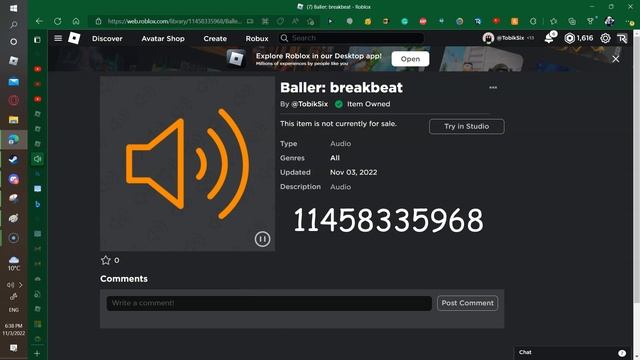
Task: Click the Updated date Nov 03, 2022
Action: [x=353, y=172]
